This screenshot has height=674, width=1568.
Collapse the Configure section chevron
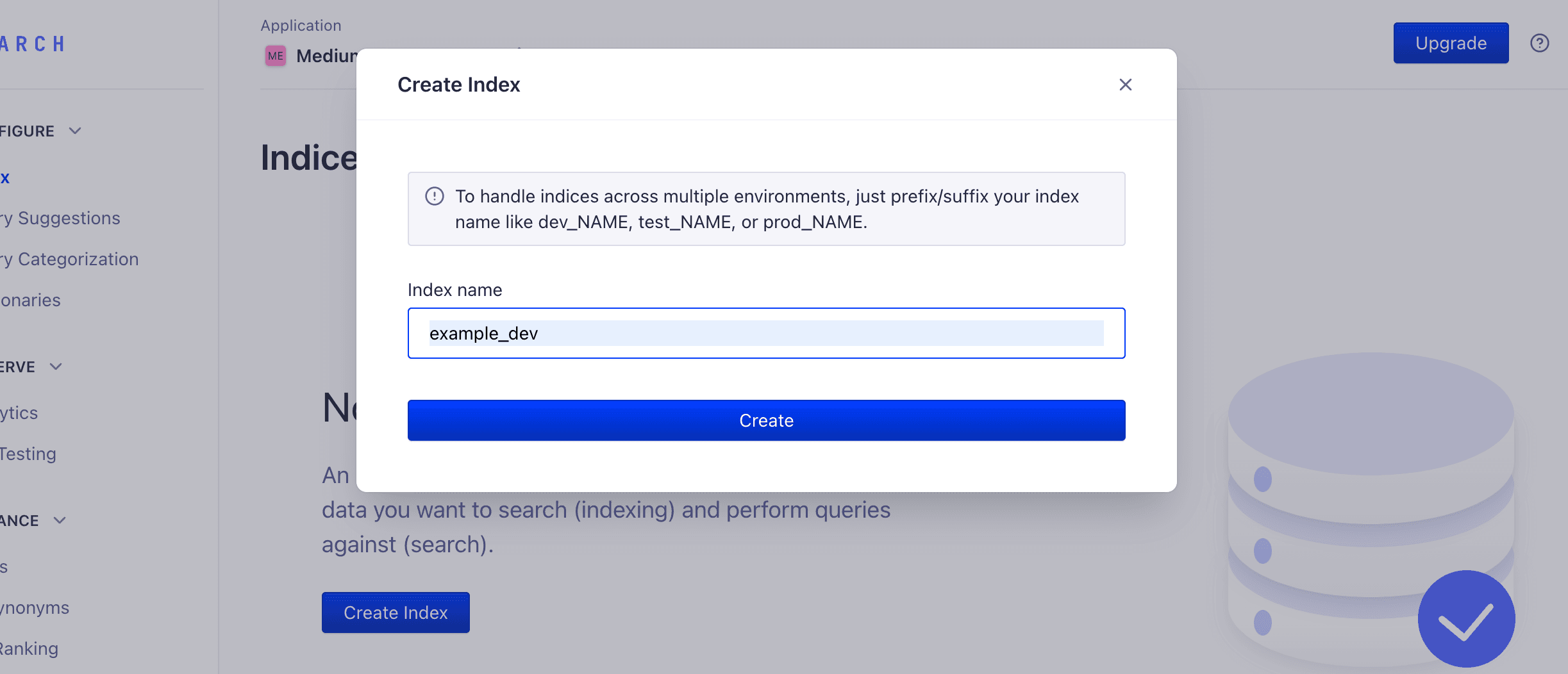click(75, 131)
